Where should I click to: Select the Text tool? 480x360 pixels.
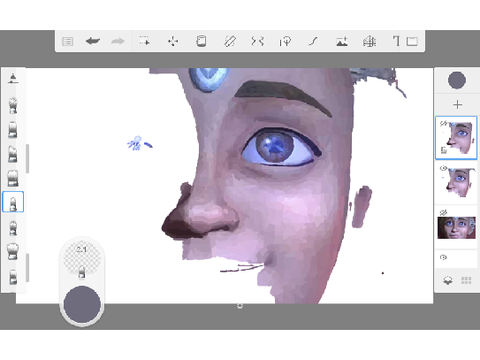pyautogui.click(x=396, y=41)
